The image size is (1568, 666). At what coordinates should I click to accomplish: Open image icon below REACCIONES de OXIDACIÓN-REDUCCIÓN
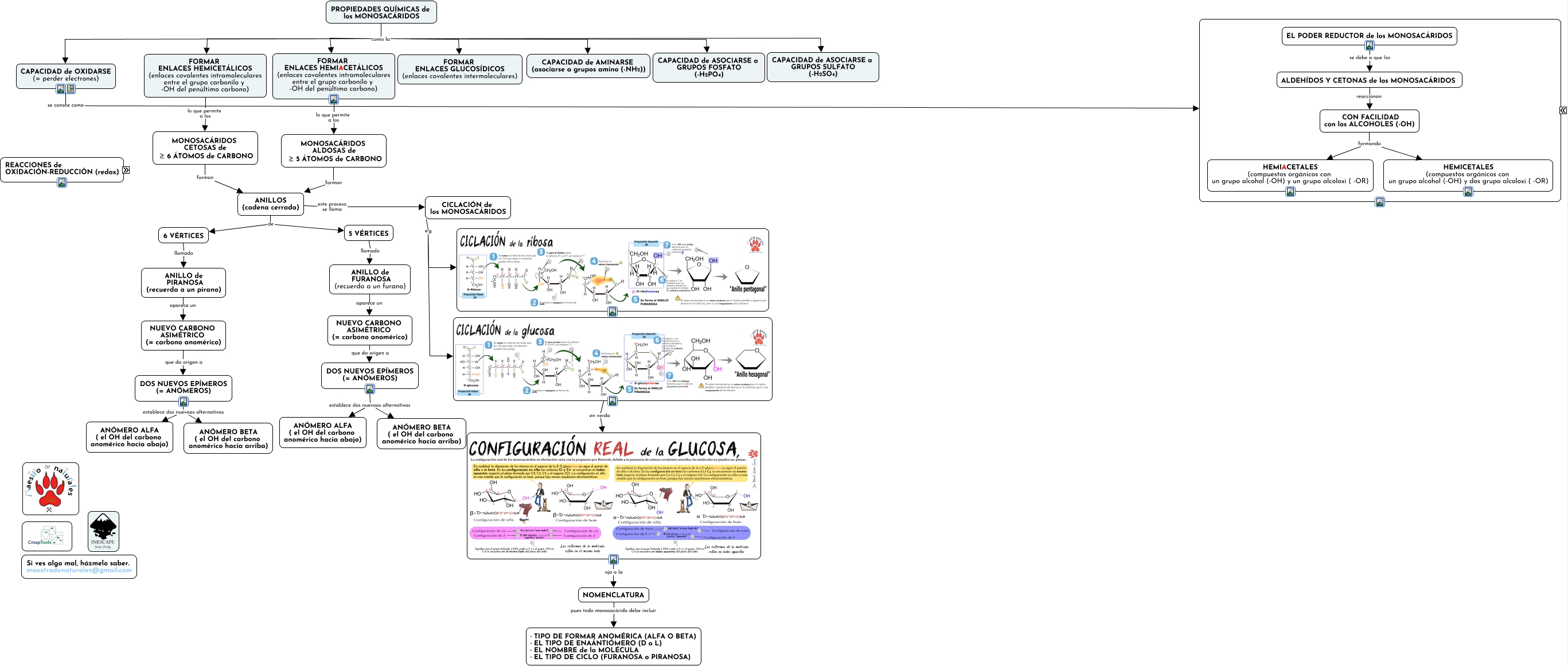click(x=62, y=182)
